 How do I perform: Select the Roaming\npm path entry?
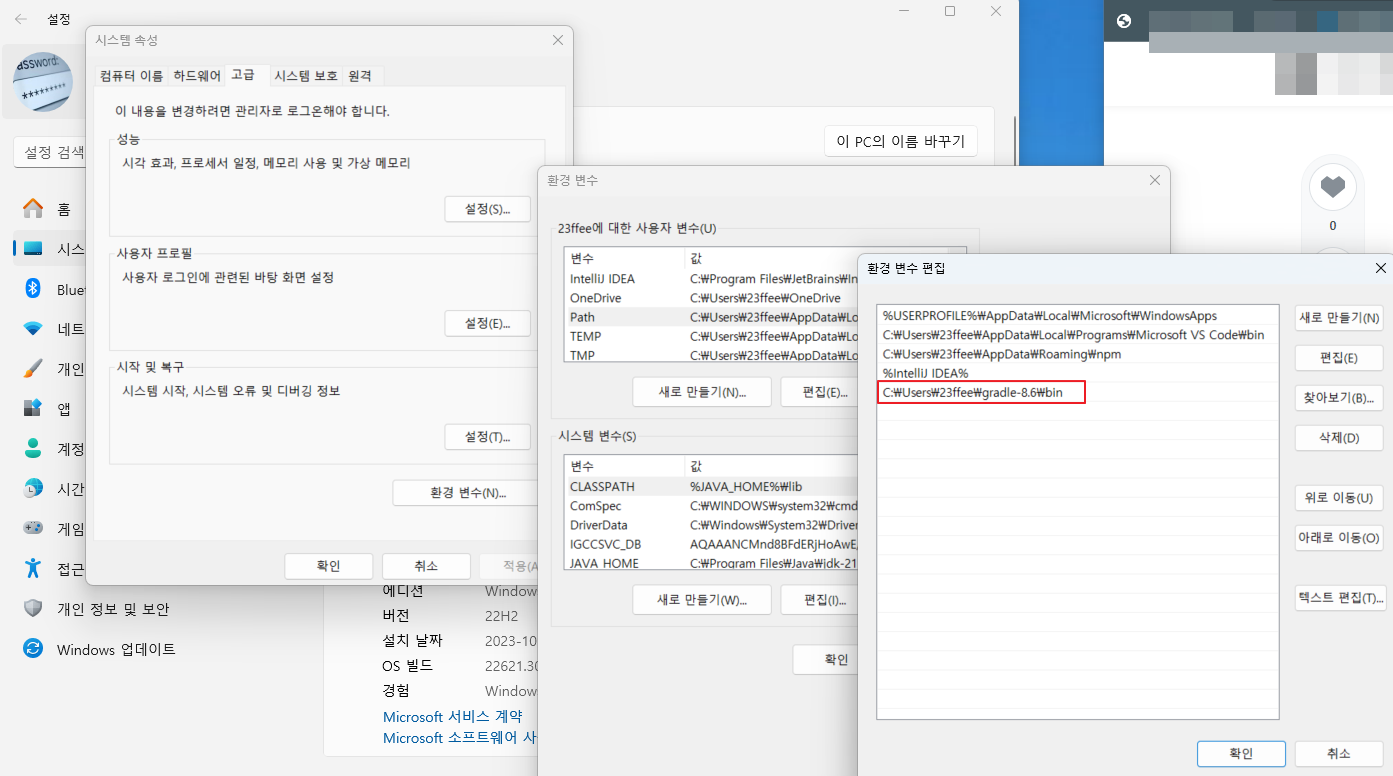(1078, 354)
